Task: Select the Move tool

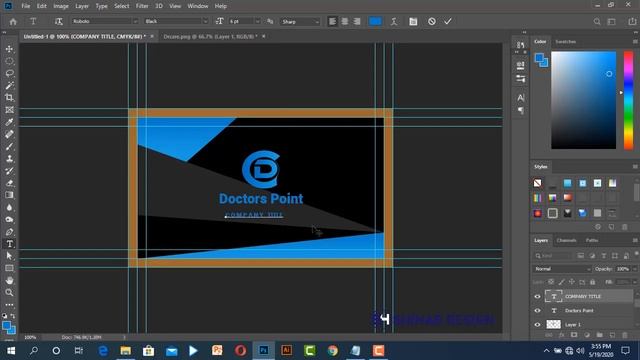Action: (x=9, y=49)
